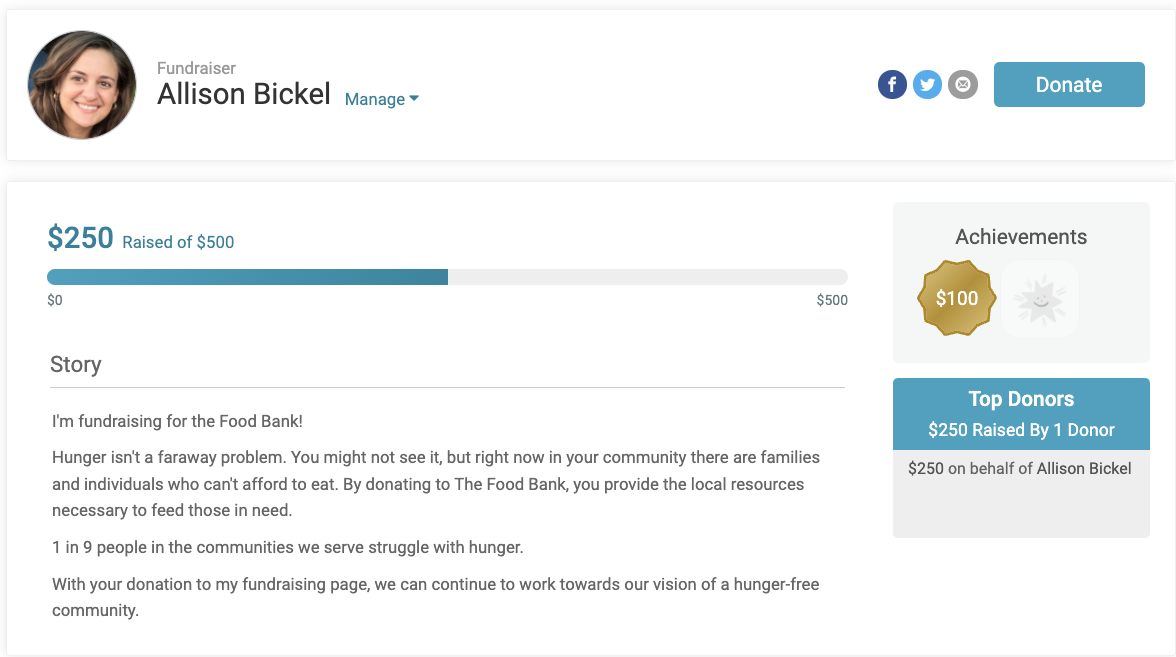
Task: Click the $250 raised amount
Action: point(80,238)
